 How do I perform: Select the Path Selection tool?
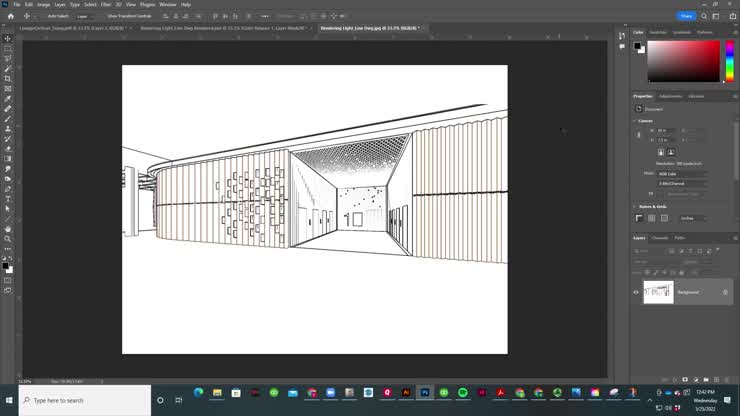point(8,209)
